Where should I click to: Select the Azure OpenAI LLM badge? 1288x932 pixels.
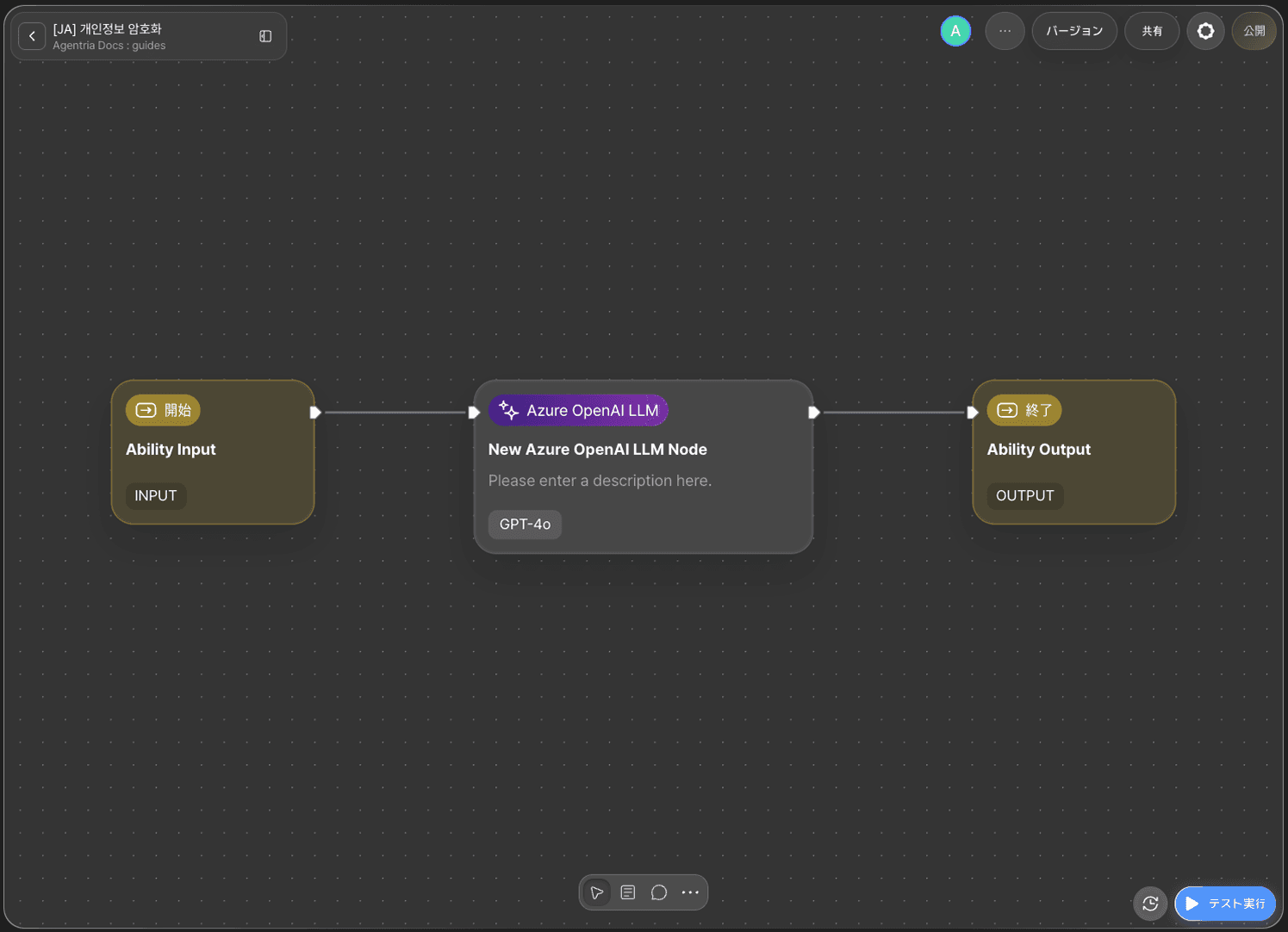(x=578, y=410)
